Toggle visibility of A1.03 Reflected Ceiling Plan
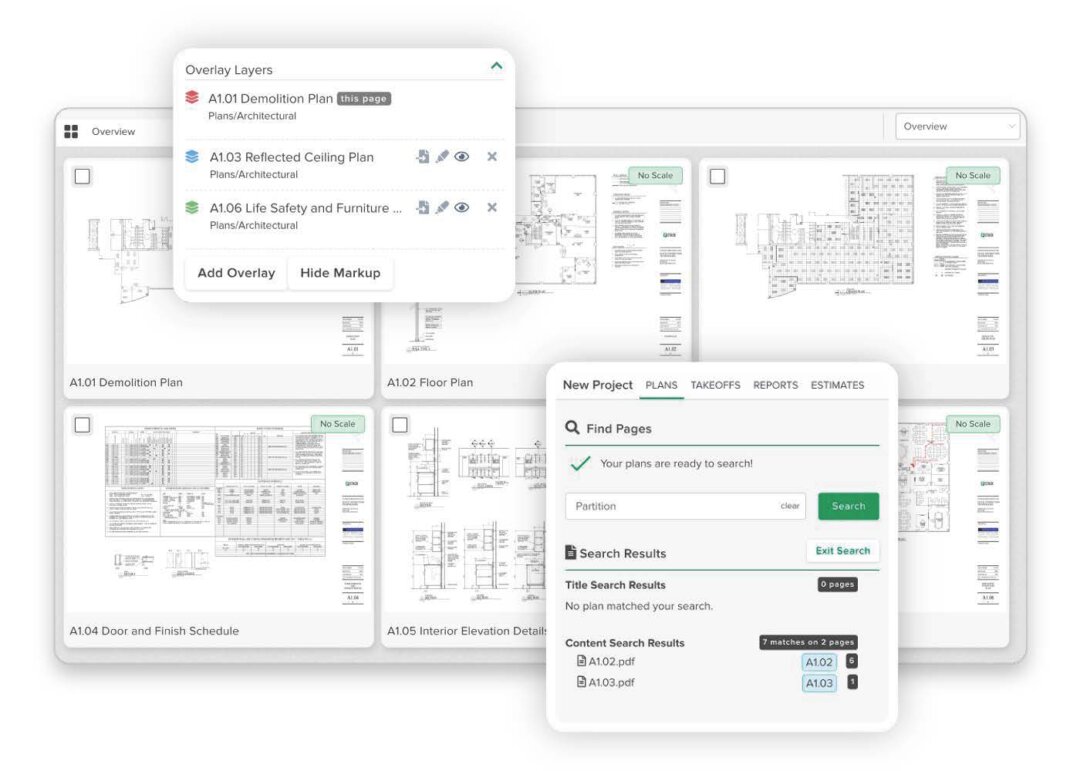 [461, 157]
